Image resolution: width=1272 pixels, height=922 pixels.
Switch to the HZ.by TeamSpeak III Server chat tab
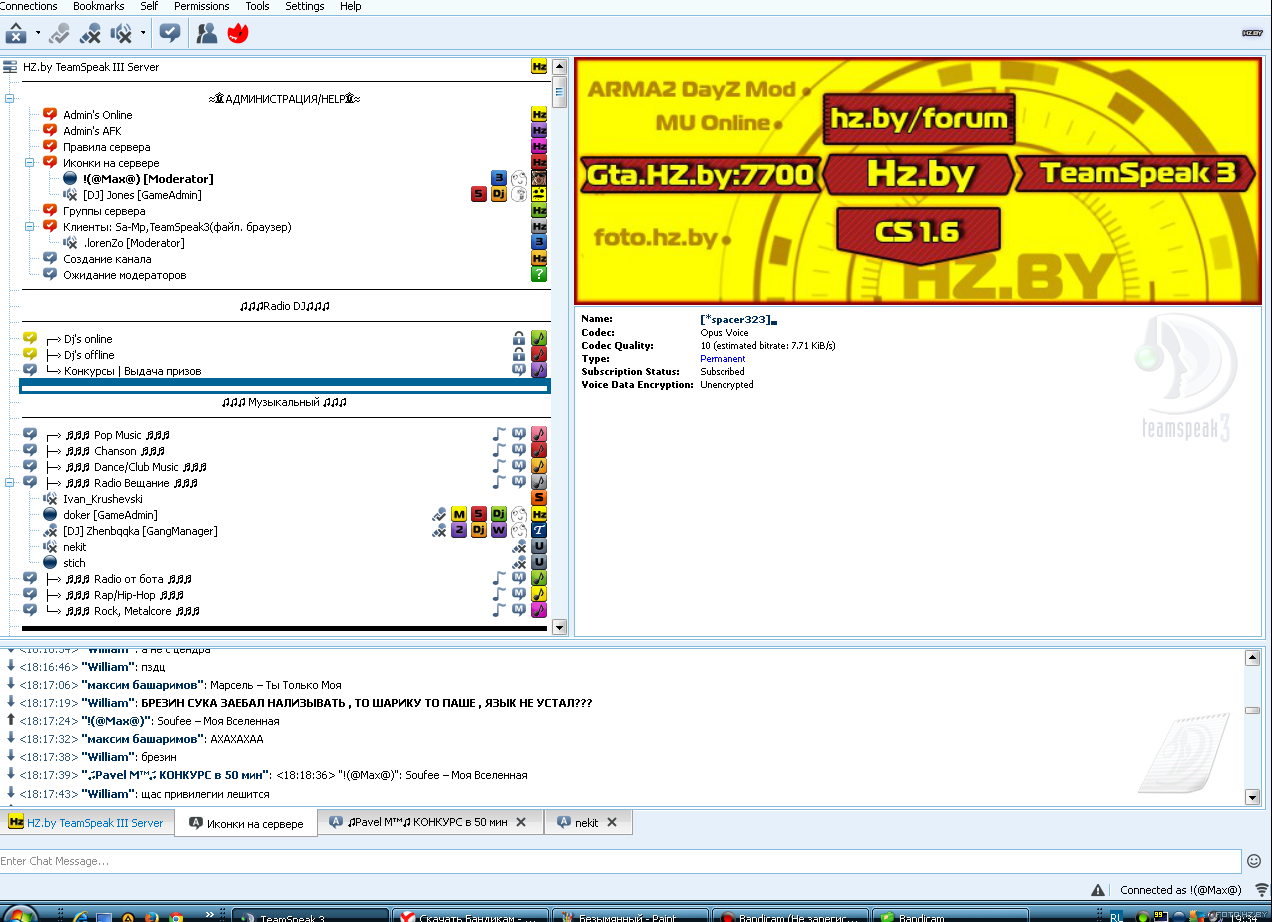(87, 823)
